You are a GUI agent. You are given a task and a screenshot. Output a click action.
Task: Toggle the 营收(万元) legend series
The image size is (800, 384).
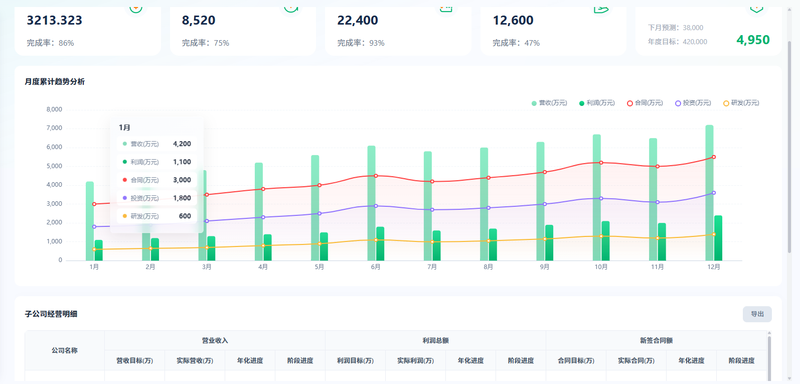coord(549,103)
